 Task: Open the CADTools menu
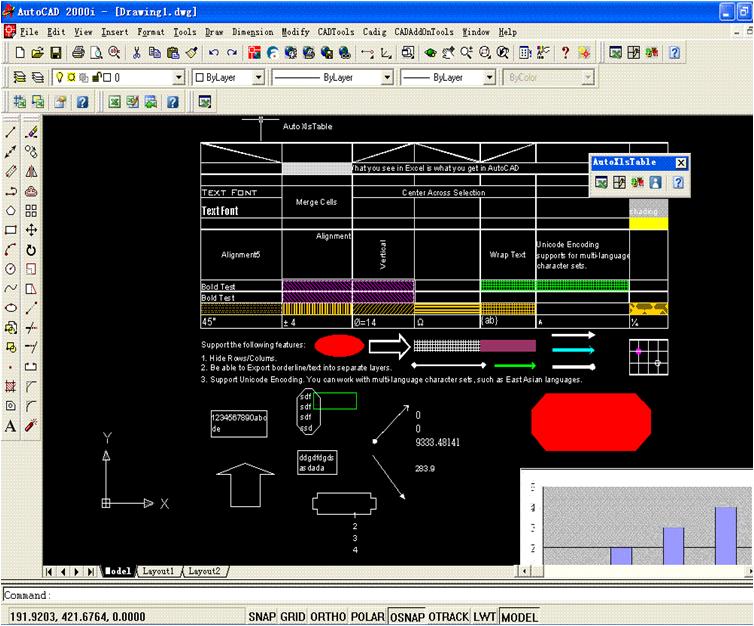(x=336, y=32)
